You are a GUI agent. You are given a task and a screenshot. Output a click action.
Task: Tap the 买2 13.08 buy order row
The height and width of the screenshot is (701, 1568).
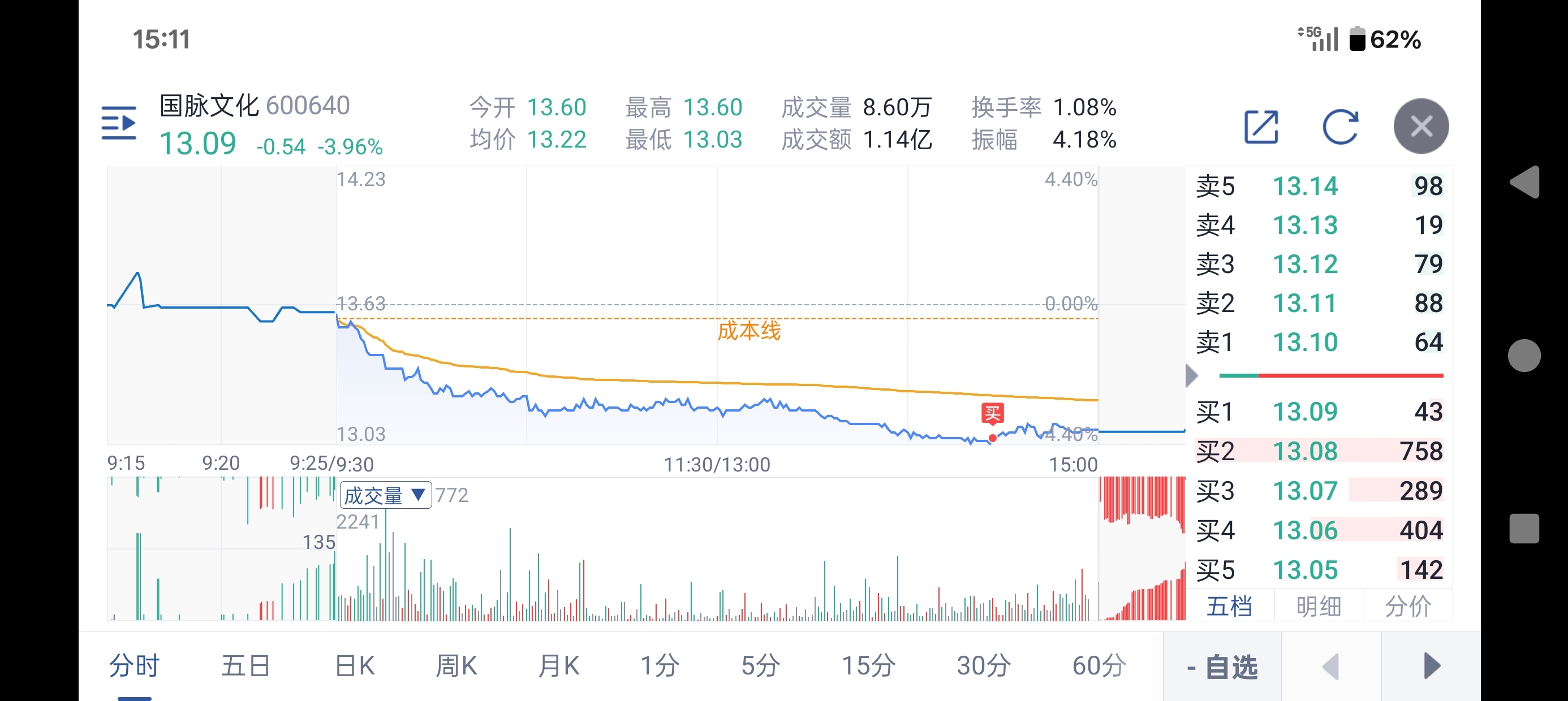[x=1319, y=451]
